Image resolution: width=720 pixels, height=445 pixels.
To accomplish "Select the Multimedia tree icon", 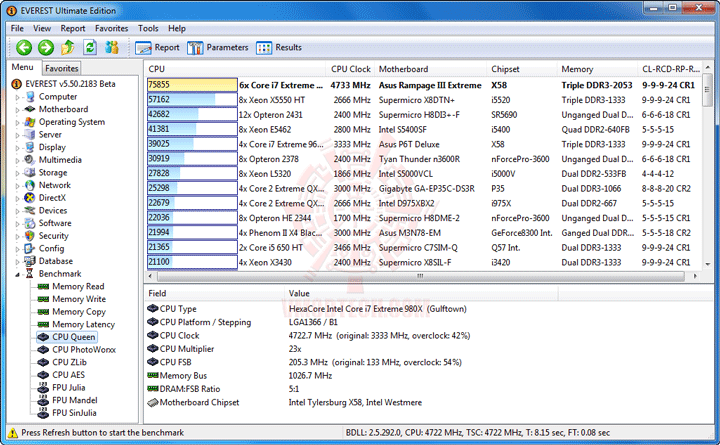I will point(30,160).
